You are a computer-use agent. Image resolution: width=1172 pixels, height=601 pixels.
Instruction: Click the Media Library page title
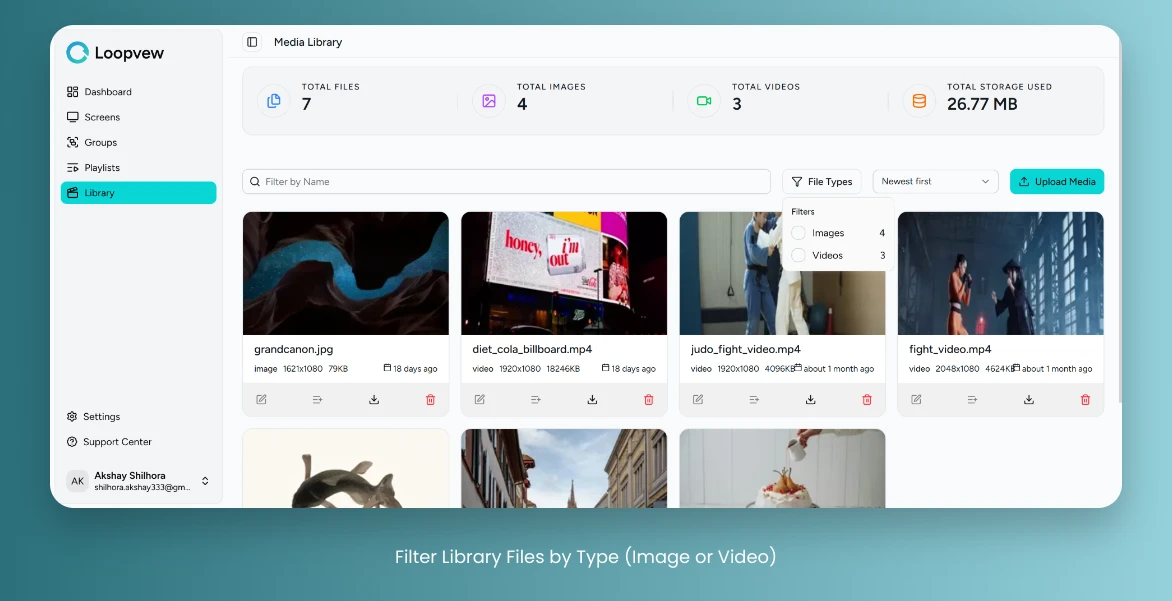(308, 42)
